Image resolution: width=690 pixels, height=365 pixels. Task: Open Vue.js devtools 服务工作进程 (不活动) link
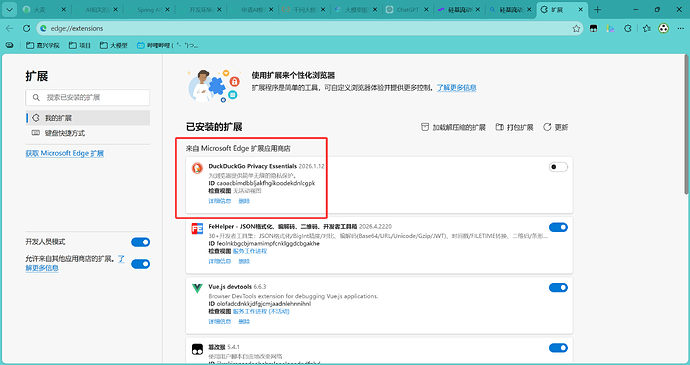pos(261,311)
